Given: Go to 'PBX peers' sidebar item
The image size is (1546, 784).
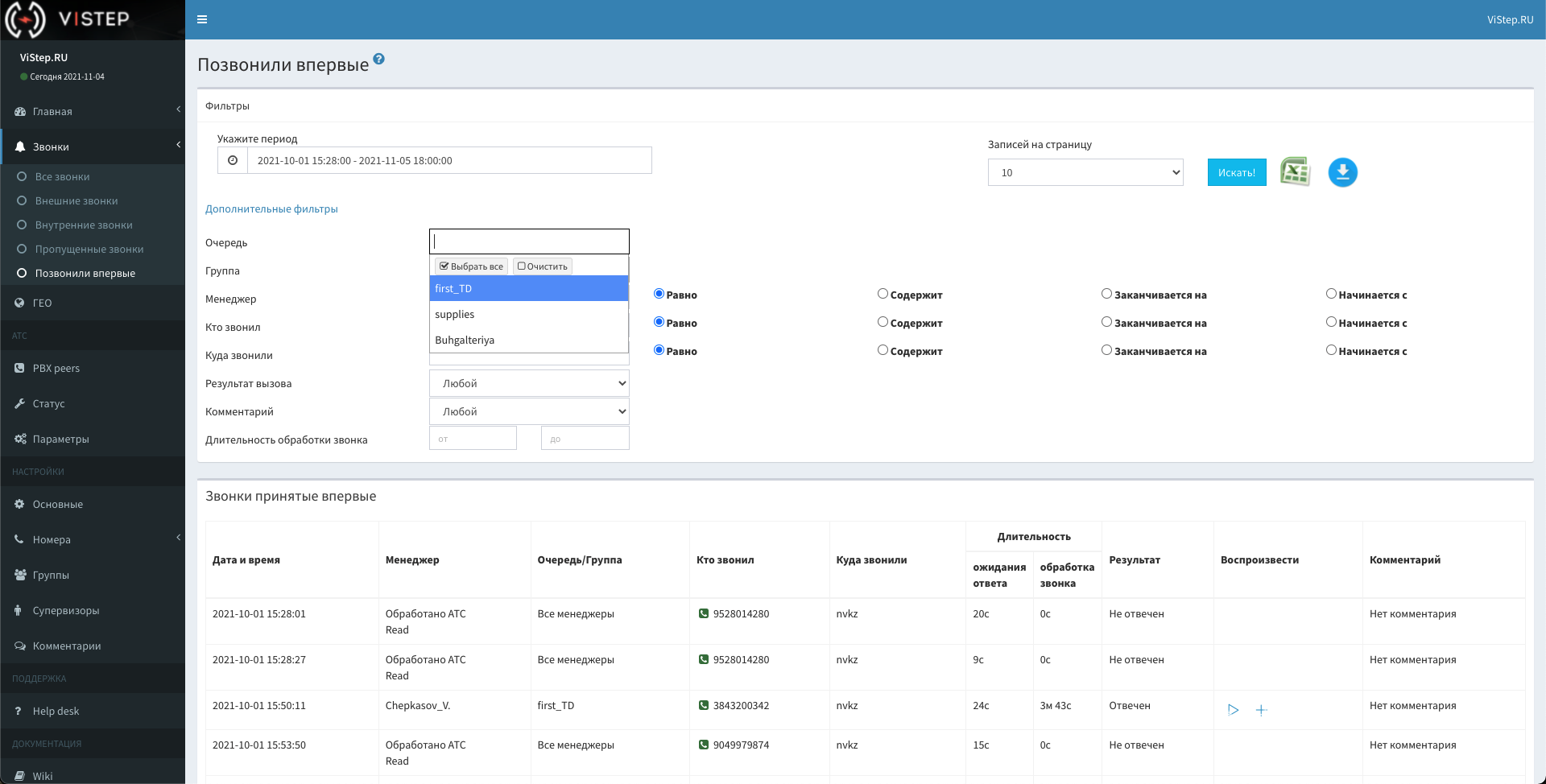Looking at the screenshot, I should click(56, 369).
